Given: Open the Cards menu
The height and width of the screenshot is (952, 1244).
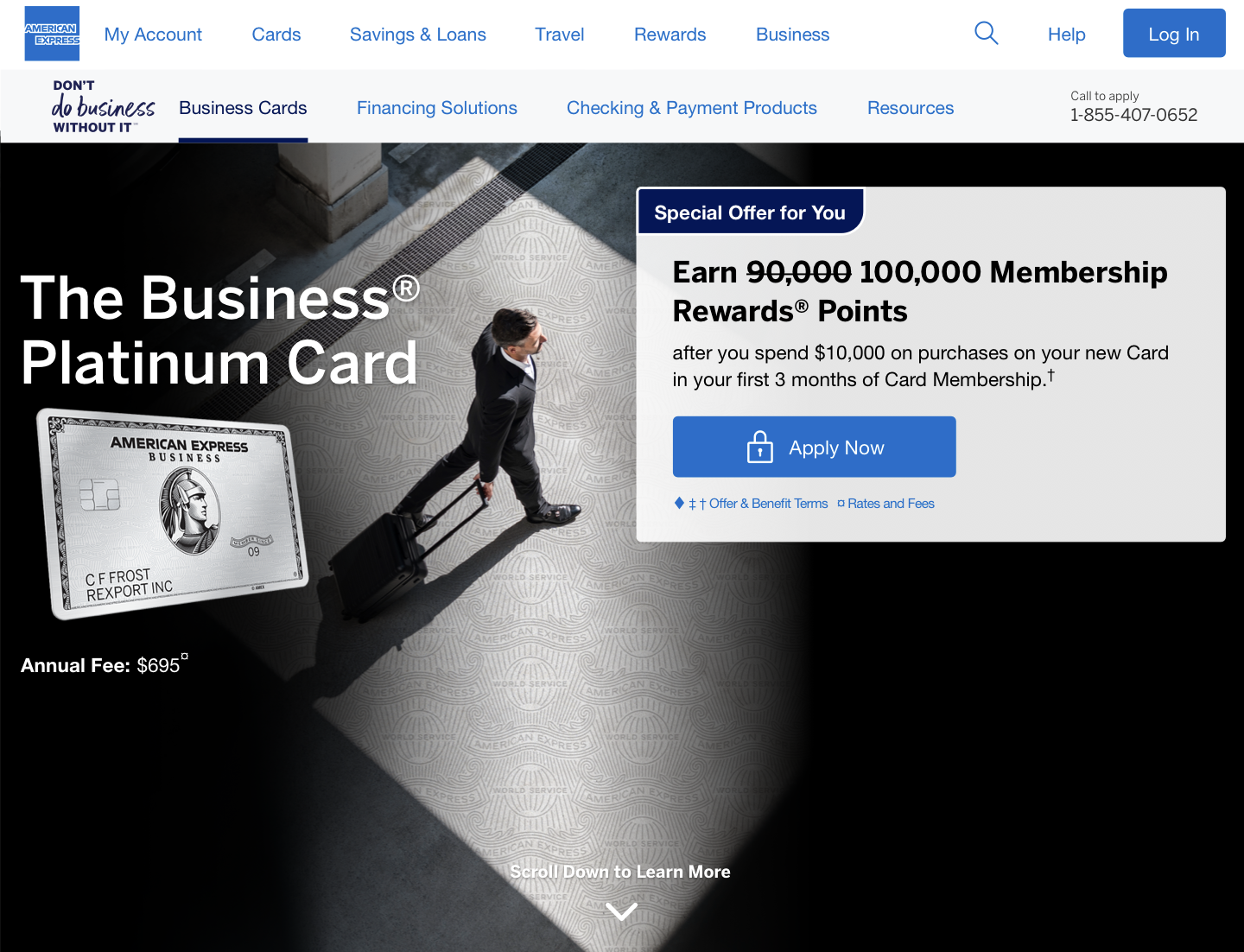Looking at the screenshot, I should (x=276, y=35).
